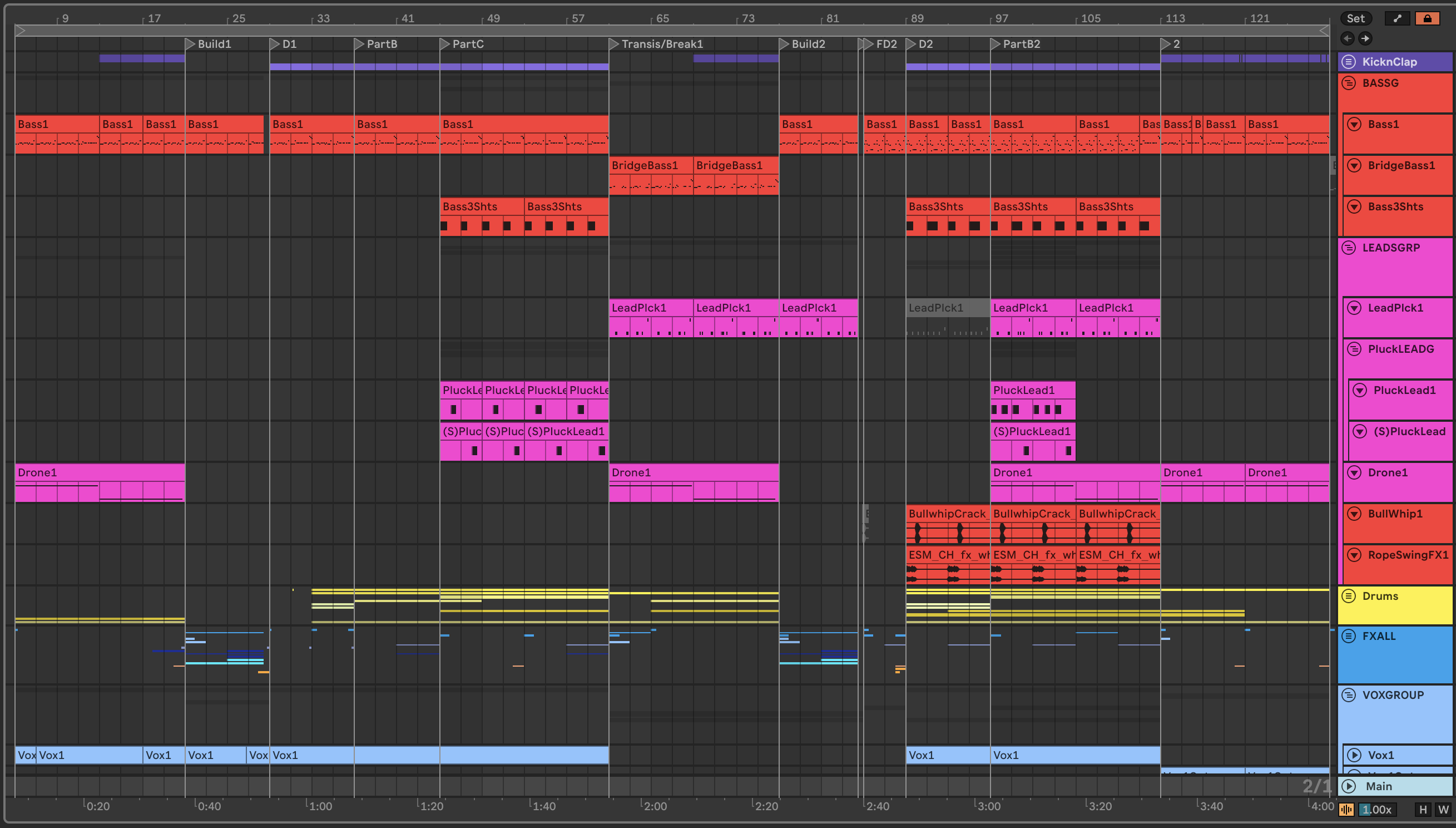
Task: Click the KicknClap group fold icon
Action: pyautogui.click(x=1349, y=62)
